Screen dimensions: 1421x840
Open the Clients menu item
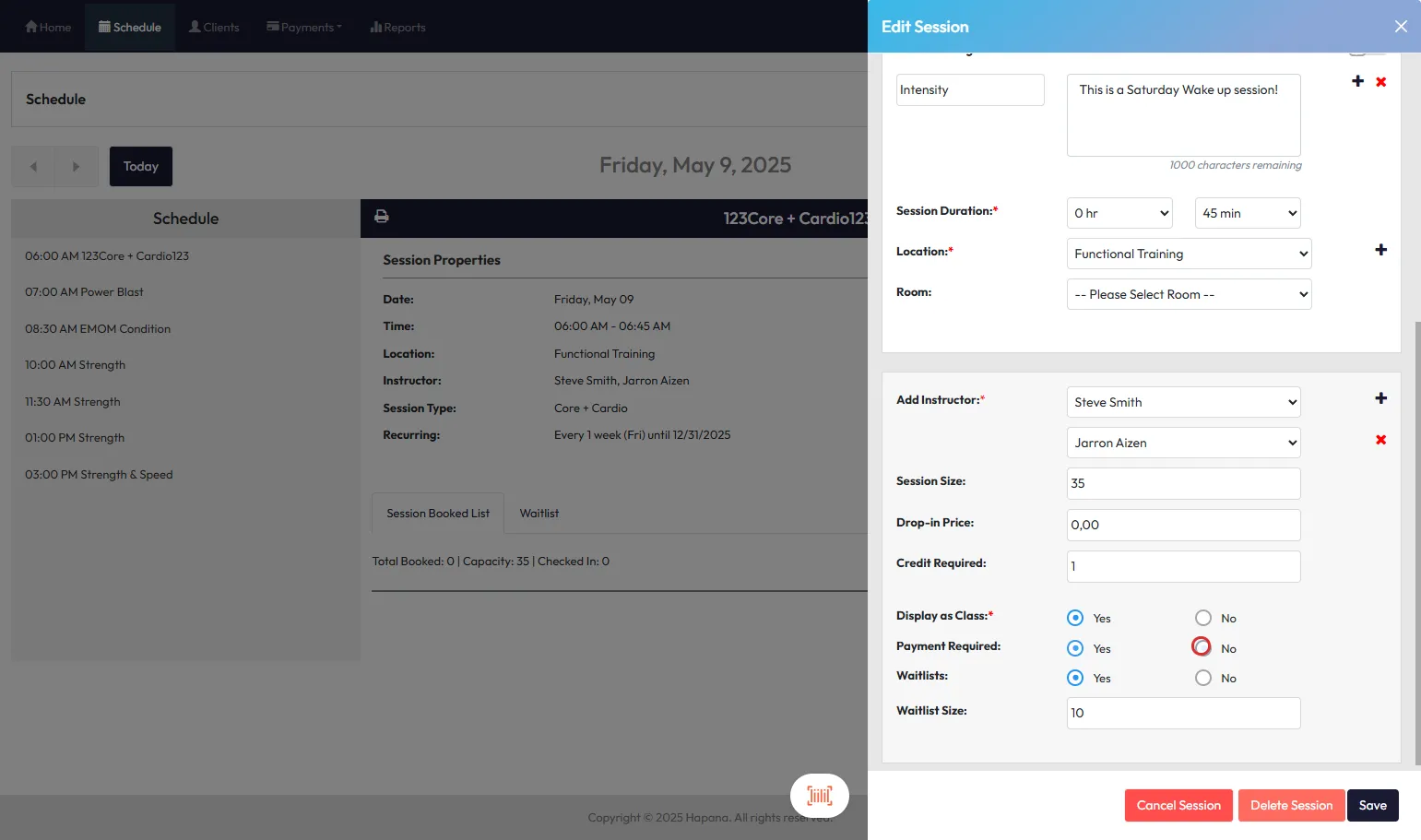click(214, 27)
